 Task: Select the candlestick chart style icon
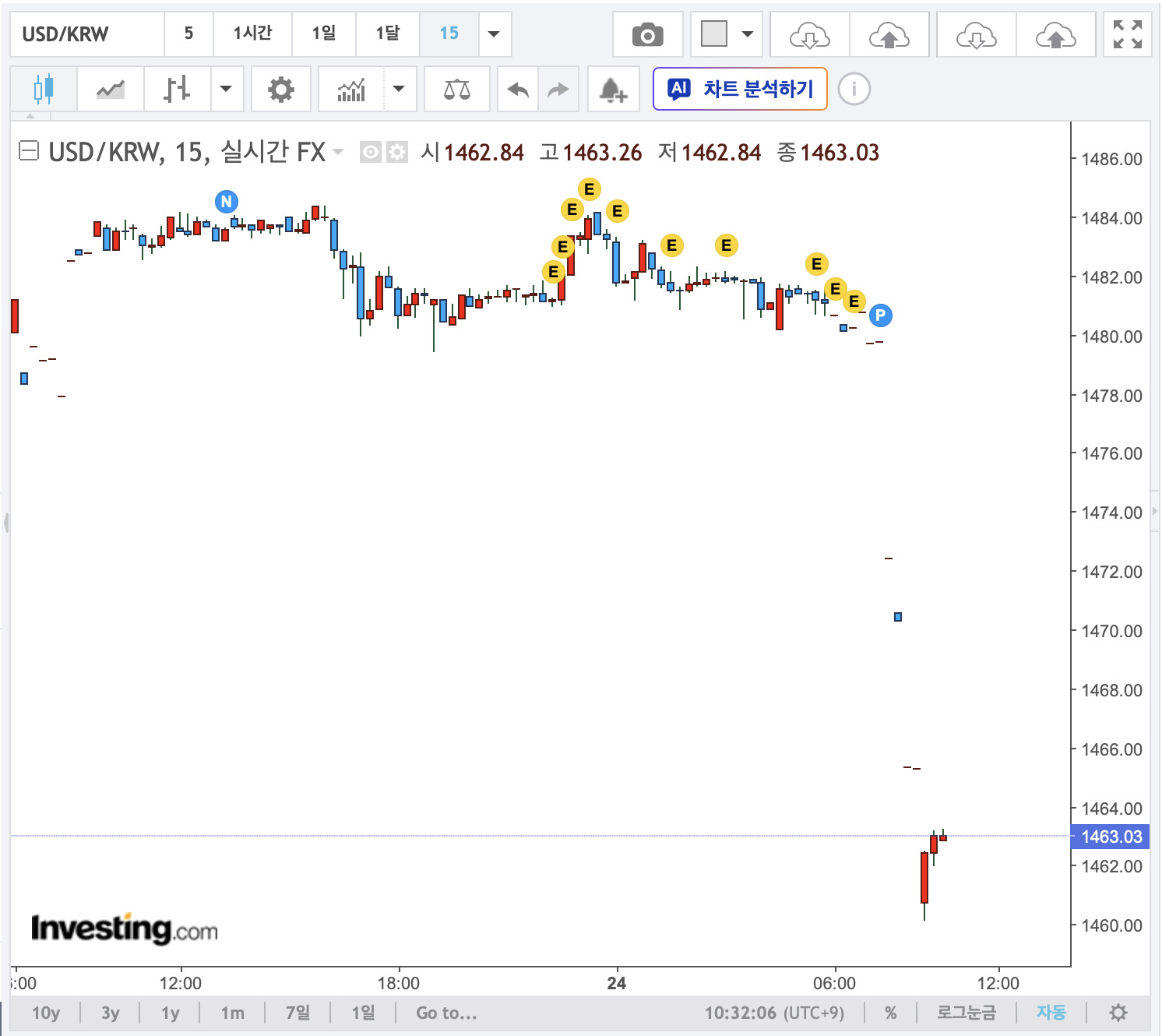pos(44,89)
